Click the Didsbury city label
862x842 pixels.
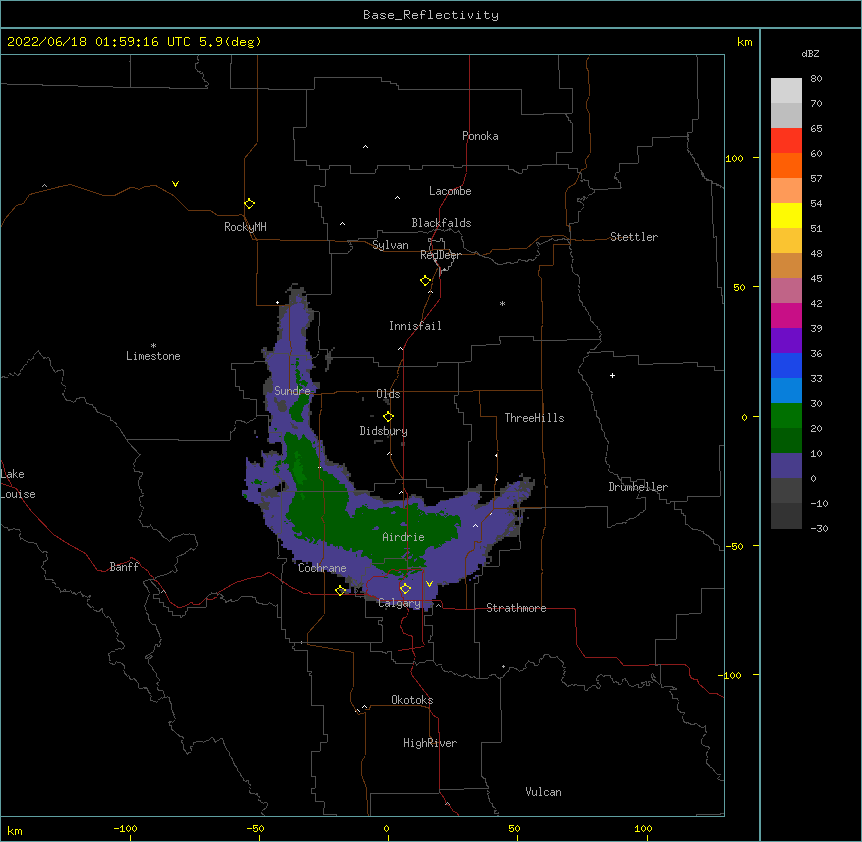coord(383,431)
